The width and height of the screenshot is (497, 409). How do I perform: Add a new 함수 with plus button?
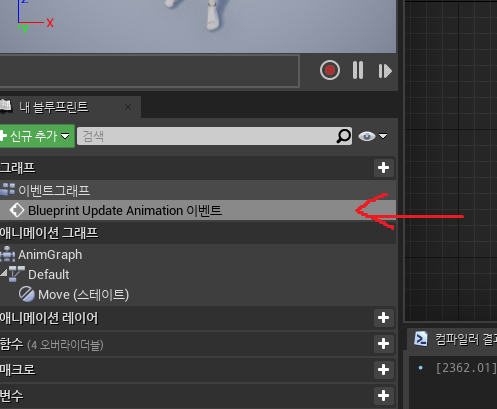(x=383, y=343)
